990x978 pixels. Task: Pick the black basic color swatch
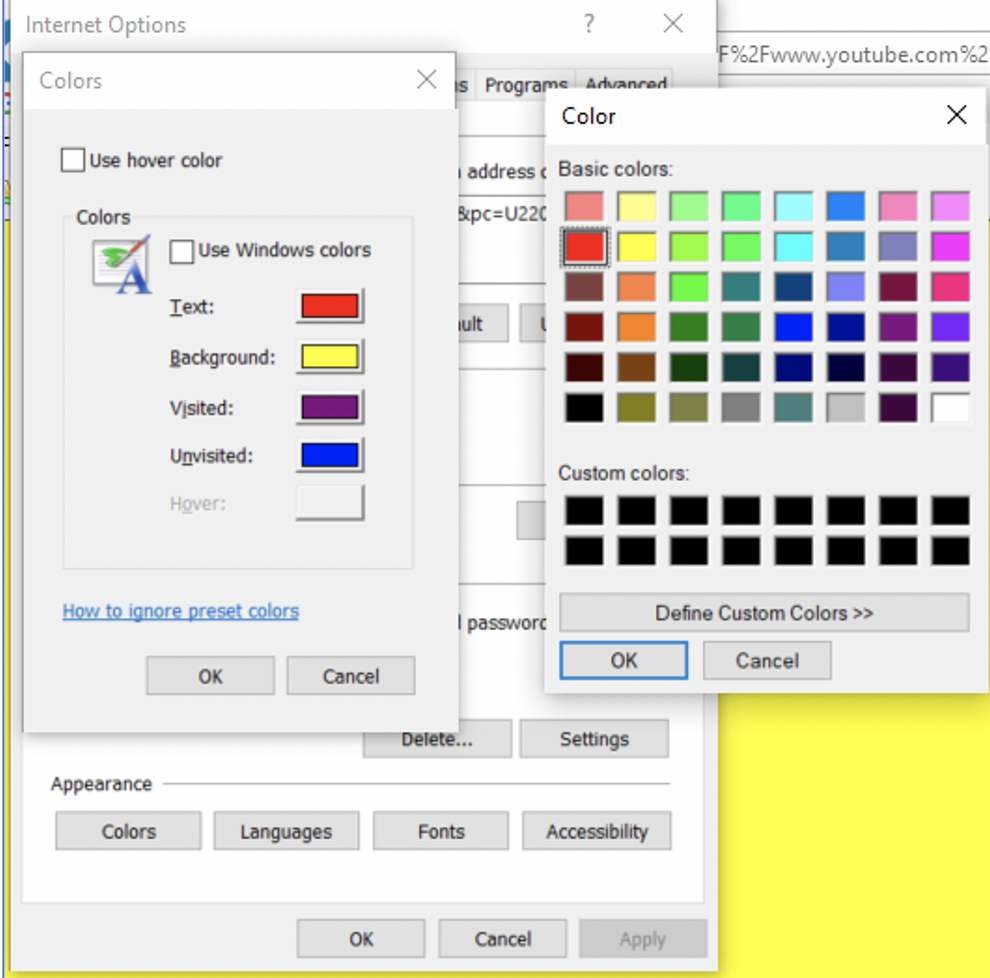pos(584,408)
